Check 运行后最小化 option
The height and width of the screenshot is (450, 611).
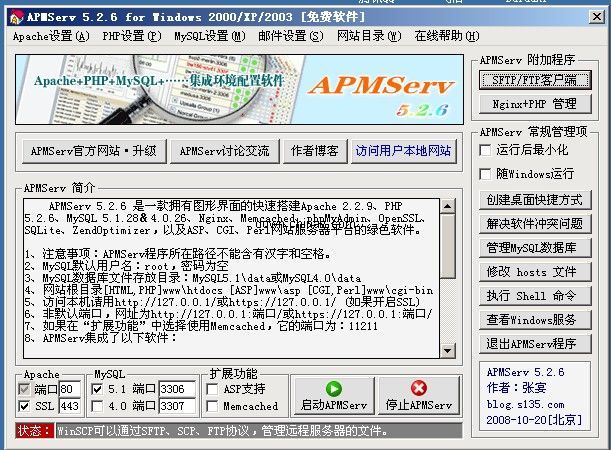click(x=485, y=150)
